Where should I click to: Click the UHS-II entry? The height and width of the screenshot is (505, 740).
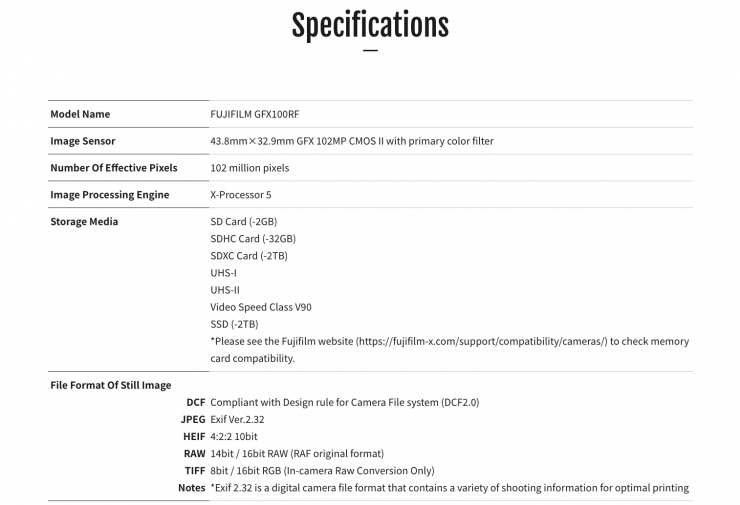point(224,290)
